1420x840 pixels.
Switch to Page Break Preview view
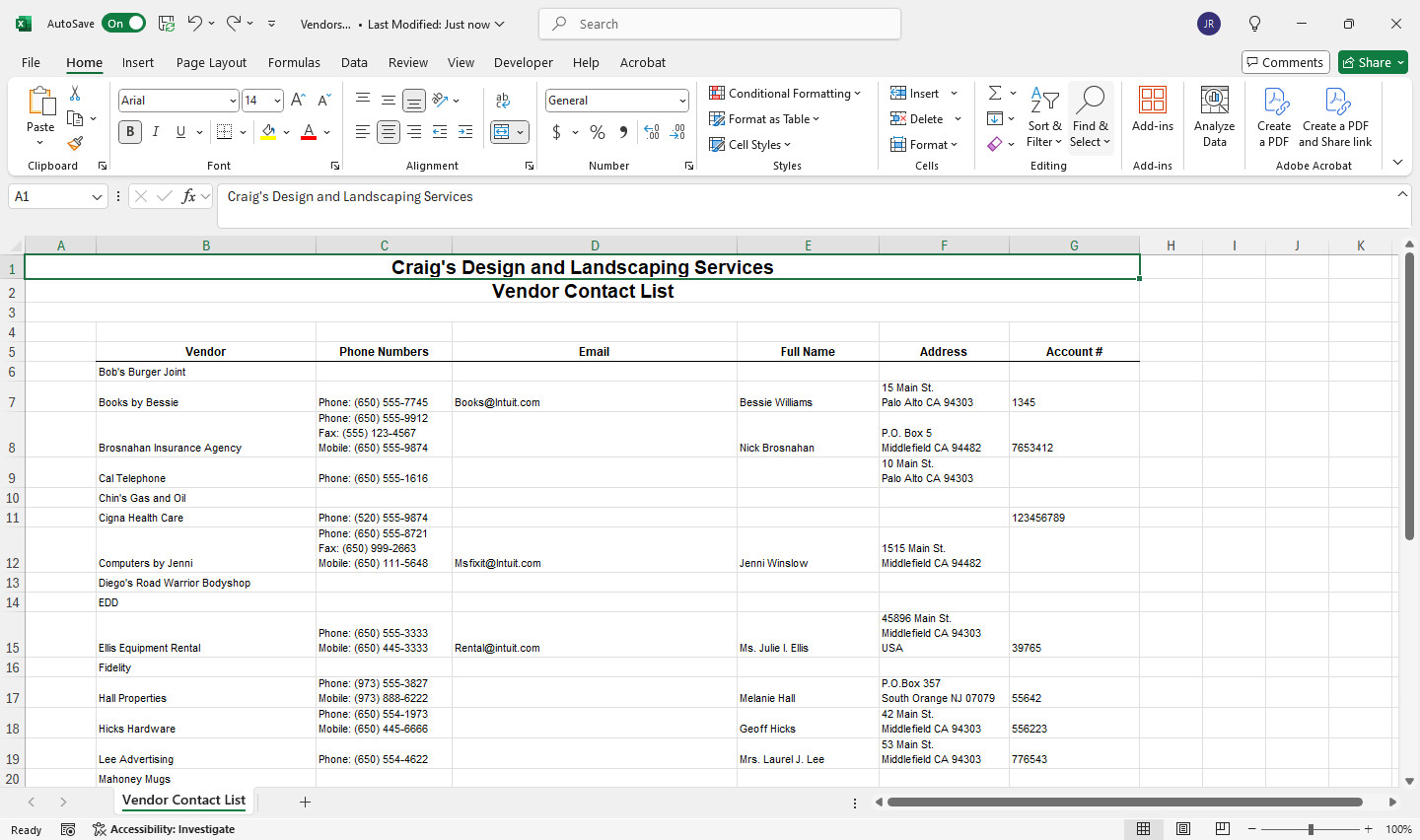(x=1223, y=829)
